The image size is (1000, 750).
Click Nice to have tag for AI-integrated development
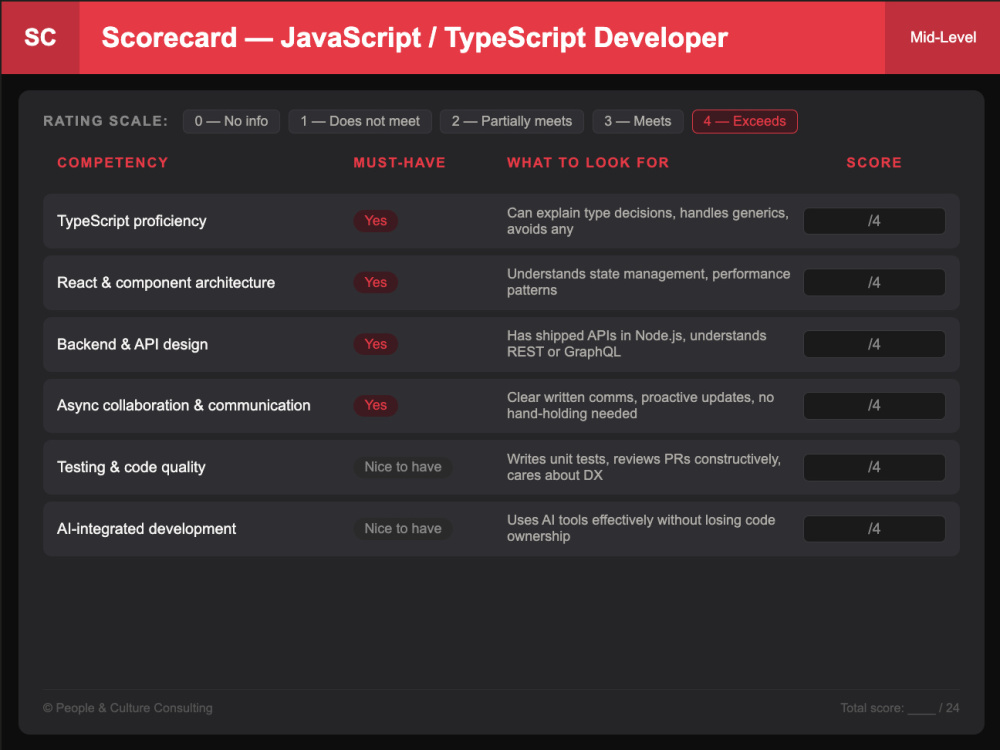pyautogui.click(x=403, y=529)
